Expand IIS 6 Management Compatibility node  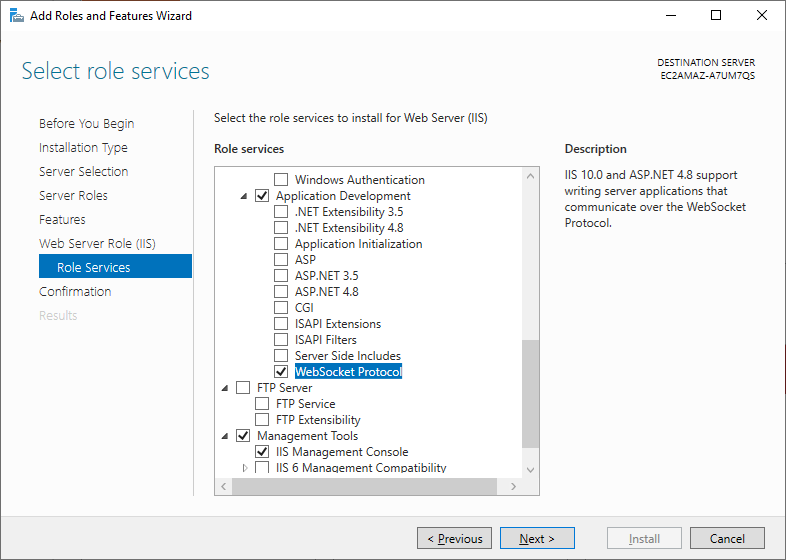(244, 468)
